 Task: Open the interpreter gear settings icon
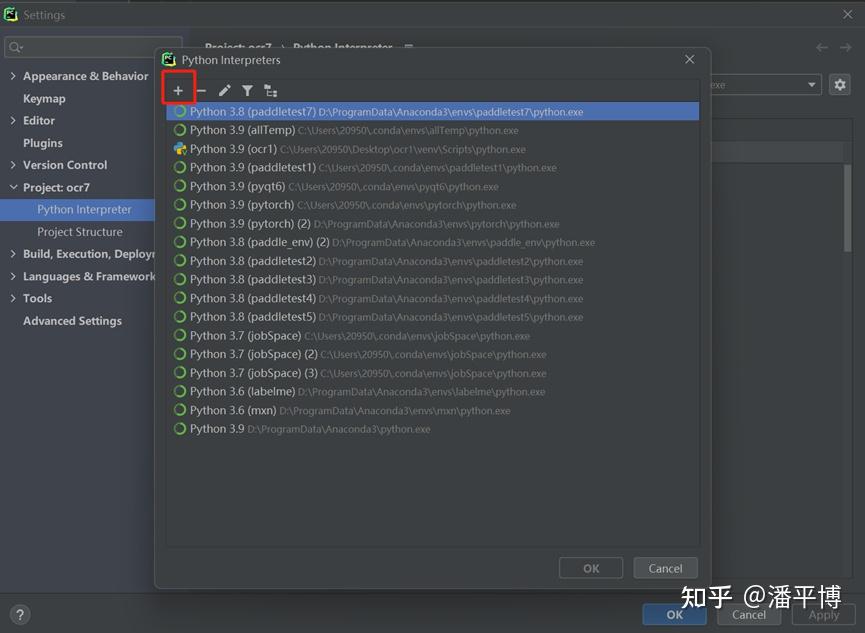tap(840, 85)
